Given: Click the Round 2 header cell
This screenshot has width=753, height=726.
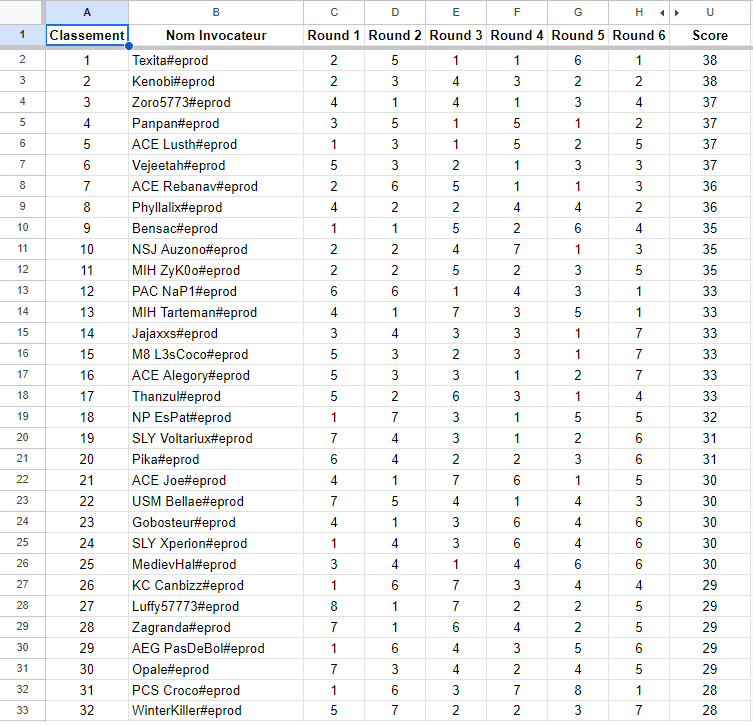Looking at the screenshot, I should pos(395,36).
